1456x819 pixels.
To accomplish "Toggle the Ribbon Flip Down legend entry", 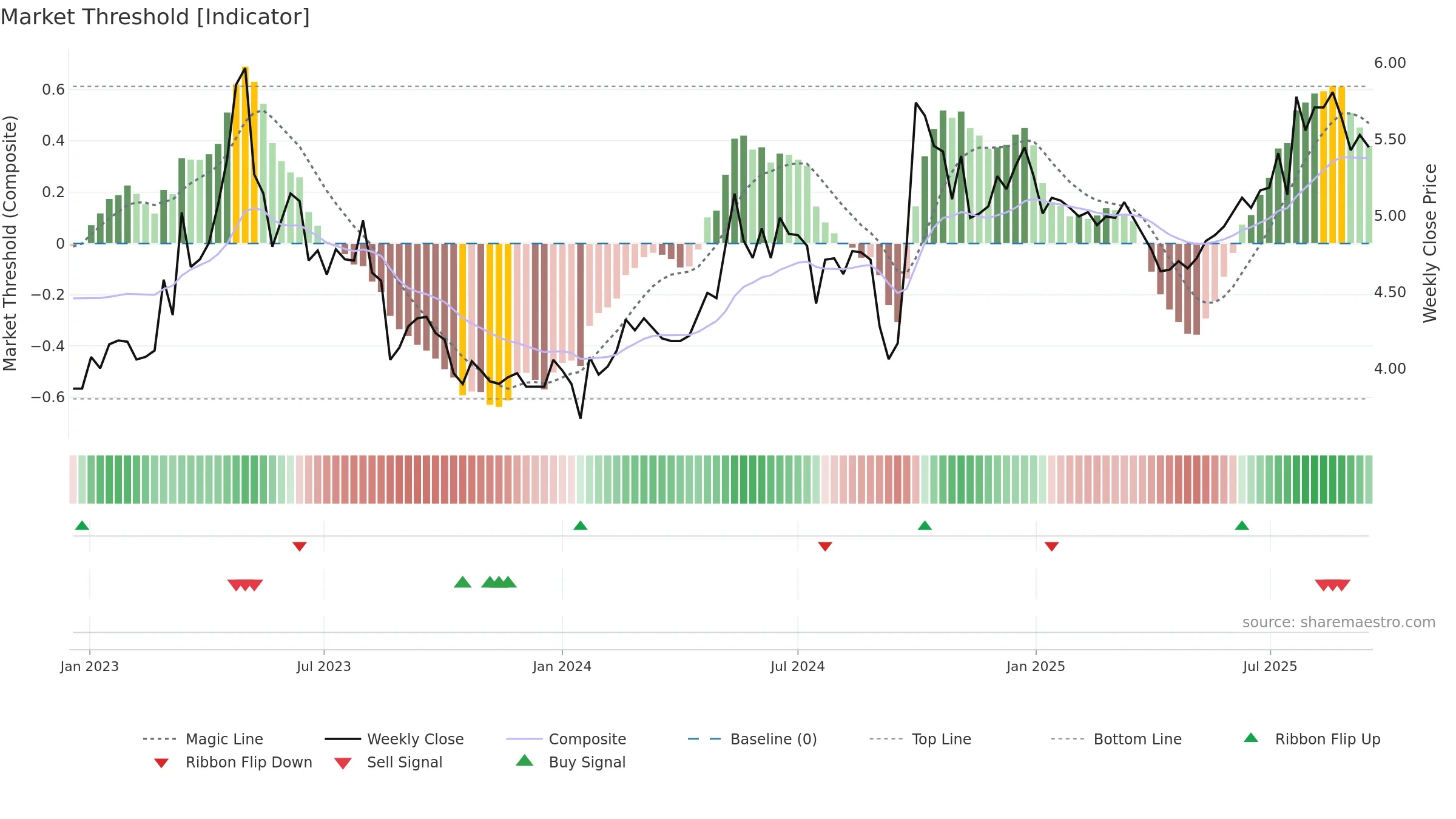I will (x=233, y=762).
